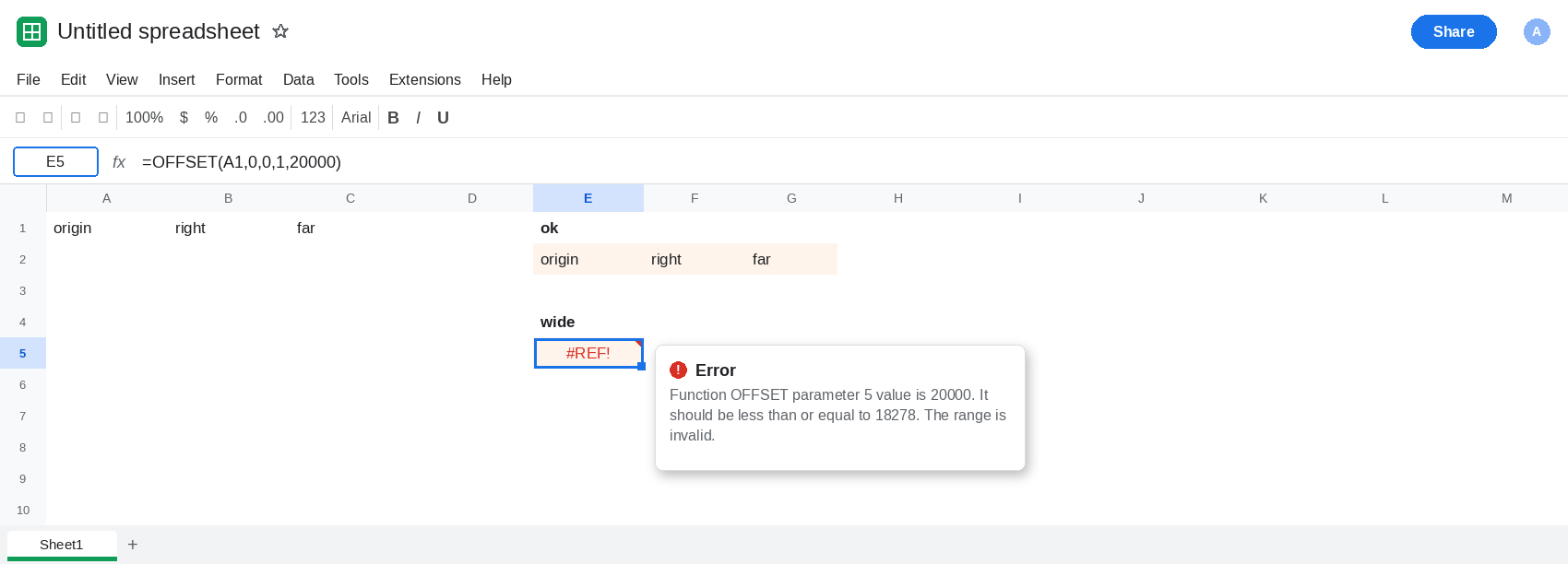Select row 10 header

click(x=23, y=510)
